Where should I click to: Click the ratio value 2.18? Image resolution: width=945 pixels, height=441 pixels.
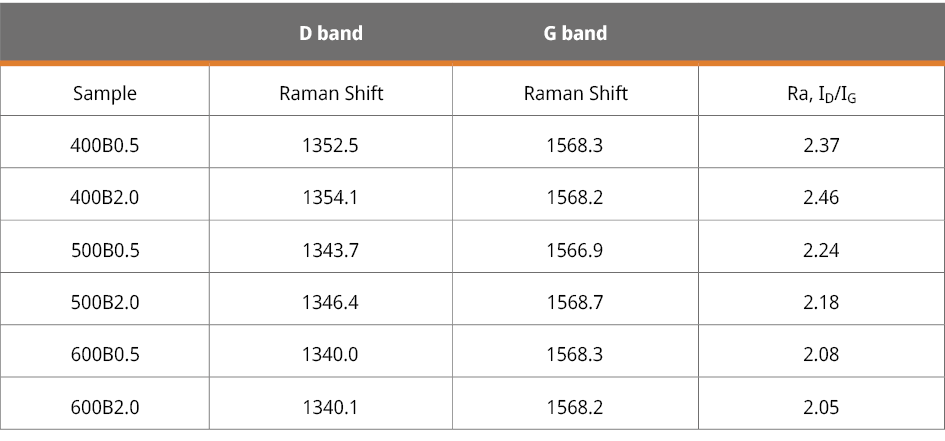pos(821,302)
